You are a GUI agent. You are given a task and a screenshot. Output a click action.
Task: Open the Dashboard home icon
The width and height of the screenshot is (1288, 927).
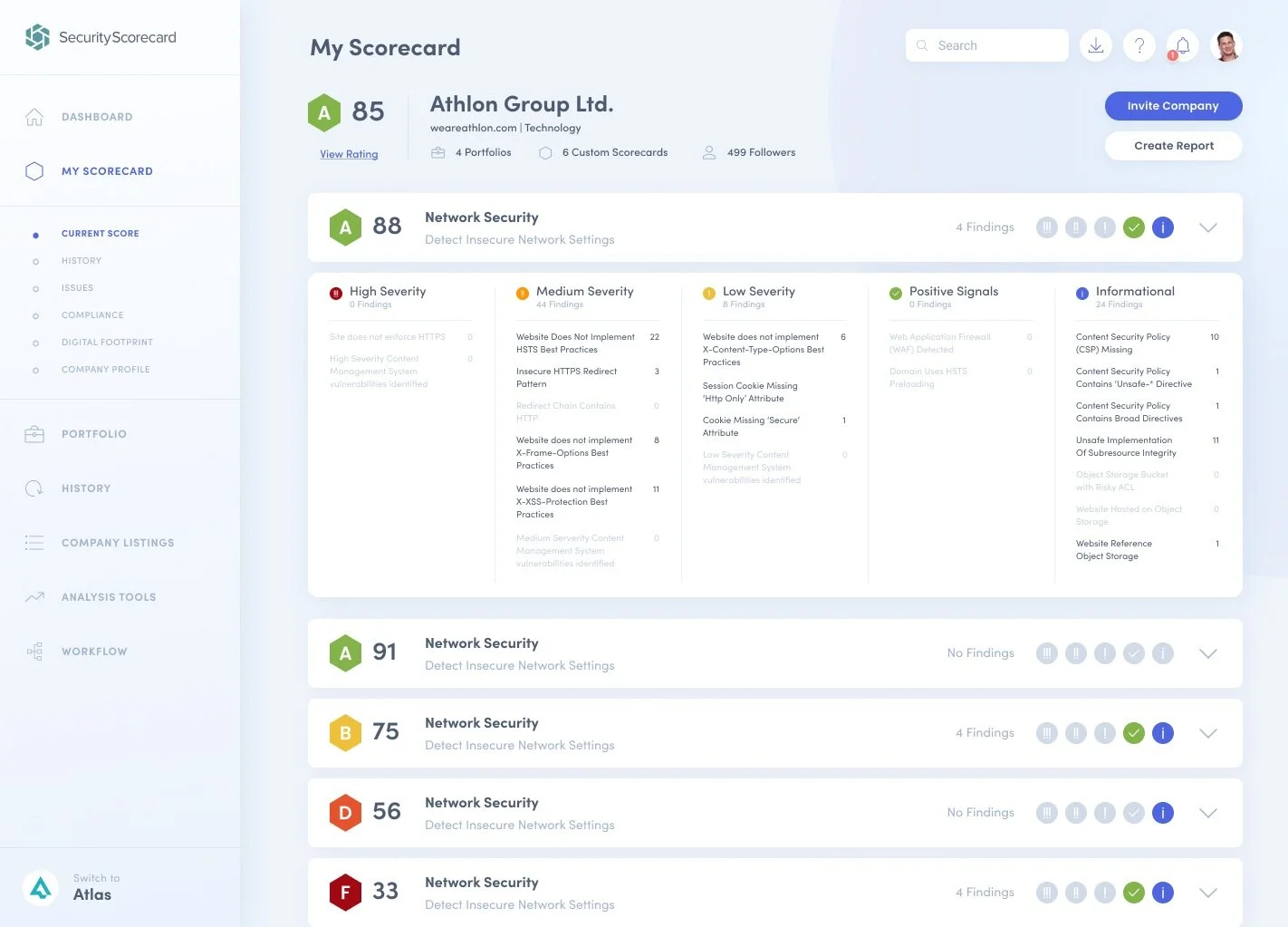(34, 117)
